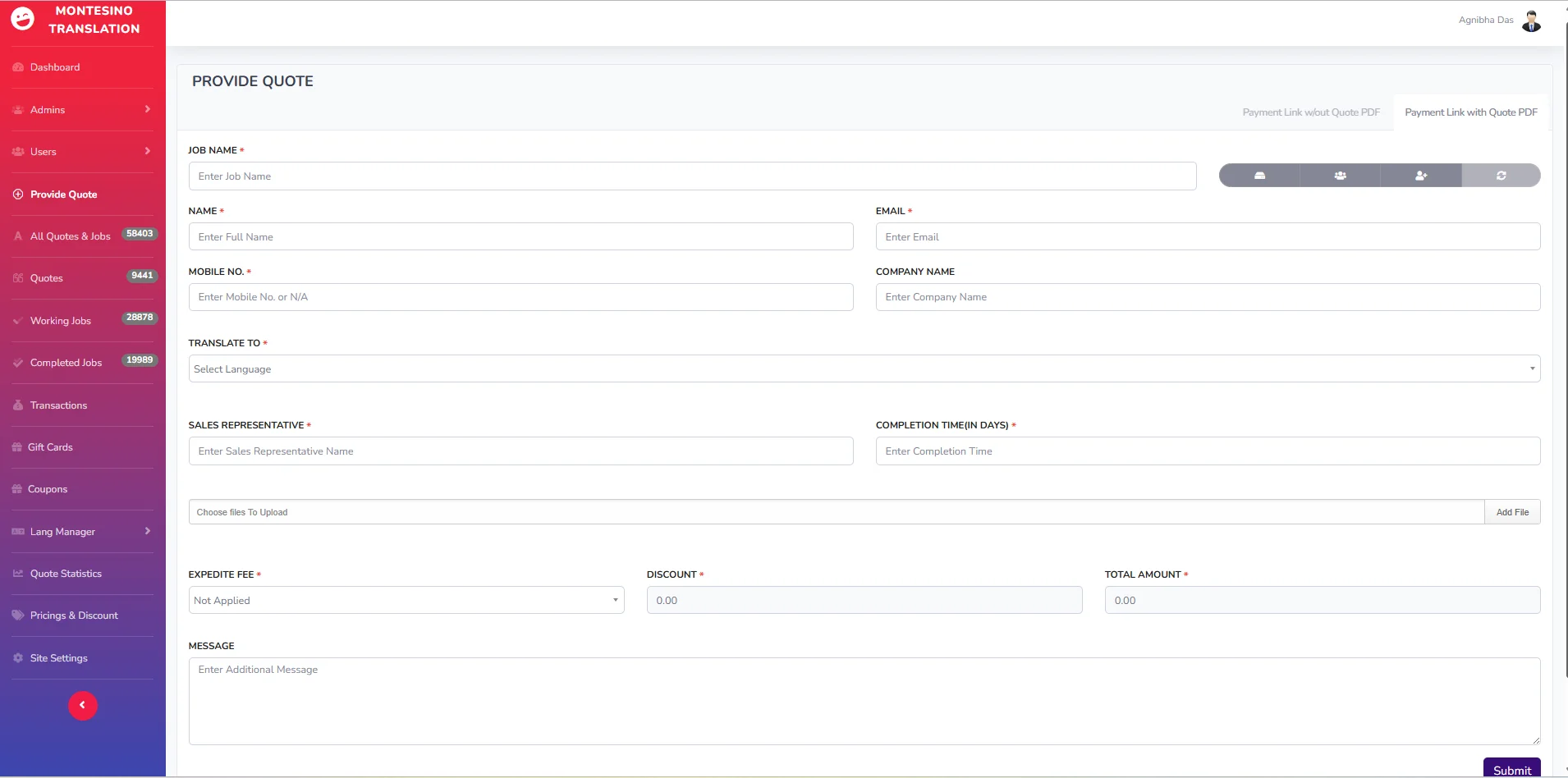Screen dimensions: 1568x778
Task: Switch to Payment Link w/out Quote PDF tab
Action: pyautogui.click(x=1310, y=112)
